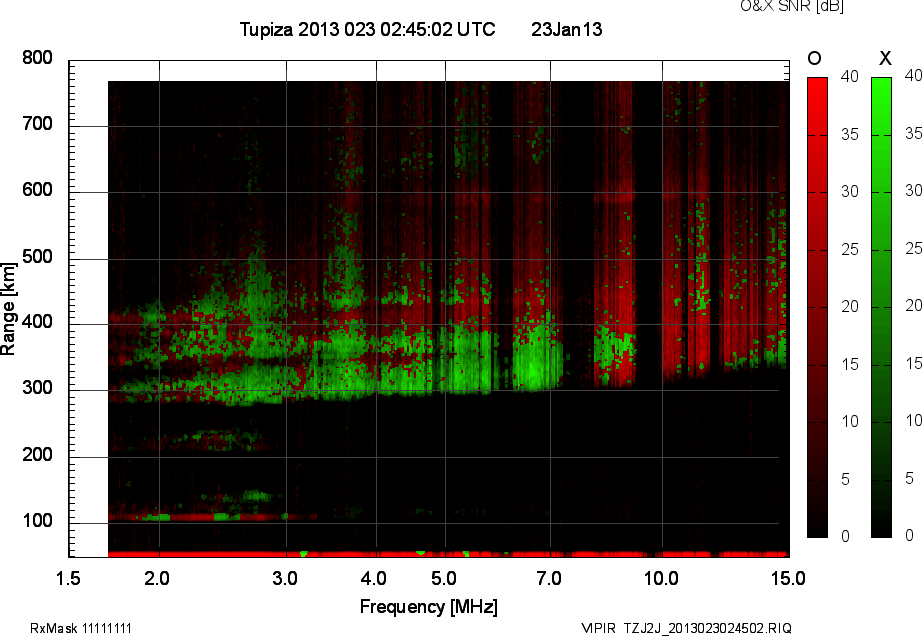This screenshot has width=922, height=636.
Task: Click the 400 range axis label
Action: point(37,322)
